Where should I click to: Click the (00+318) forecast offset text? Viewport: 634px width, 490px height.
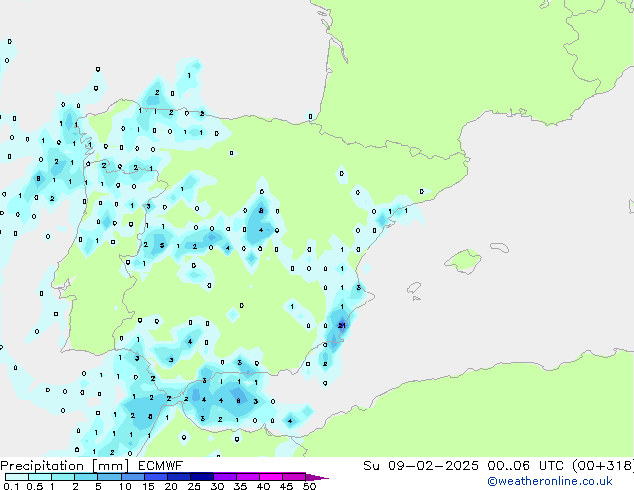point(604,466)
